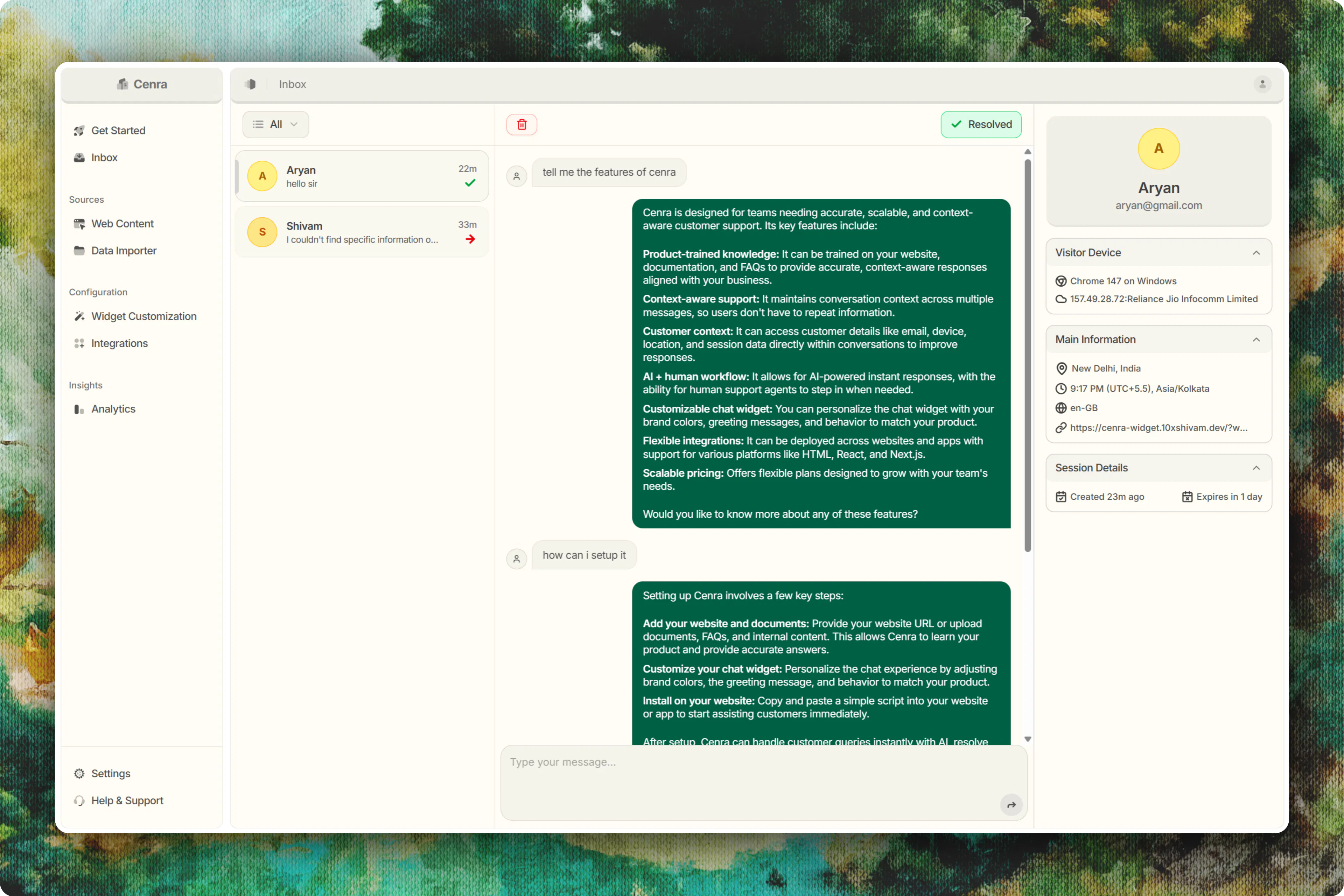Click the Data Importer folder icon

point(79,251)
